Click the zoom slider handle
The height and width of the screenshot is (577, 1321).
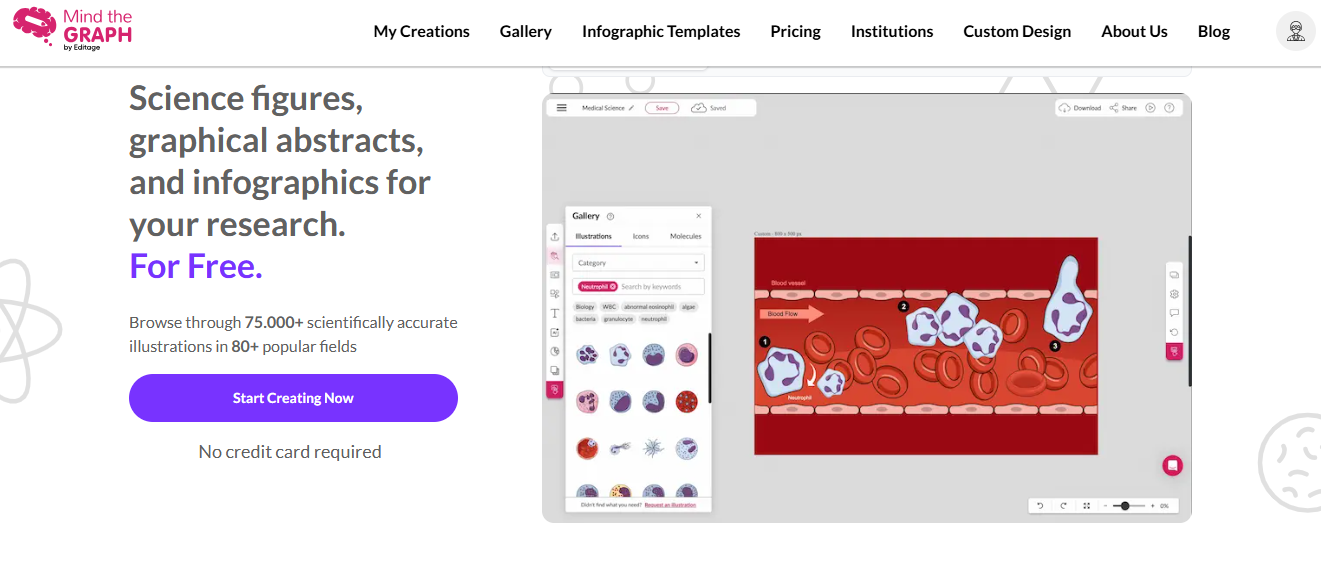tap(1125, 506)
